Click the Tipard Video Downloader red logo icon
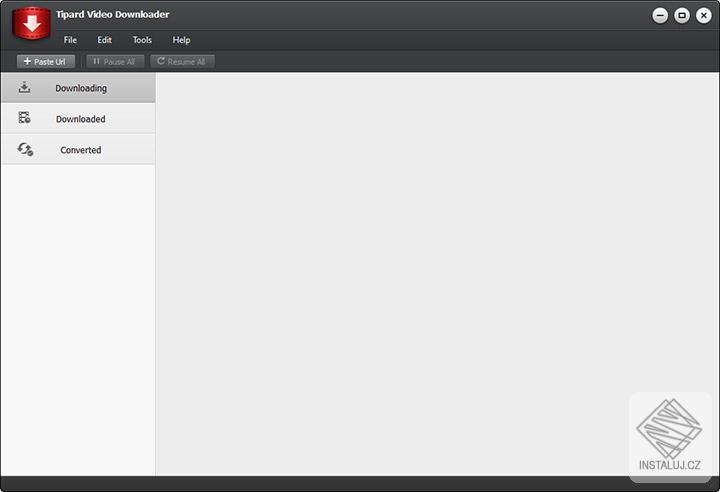The height and width of the screenshot is (492, 720). pyautogui.click(x=31, y=23)
